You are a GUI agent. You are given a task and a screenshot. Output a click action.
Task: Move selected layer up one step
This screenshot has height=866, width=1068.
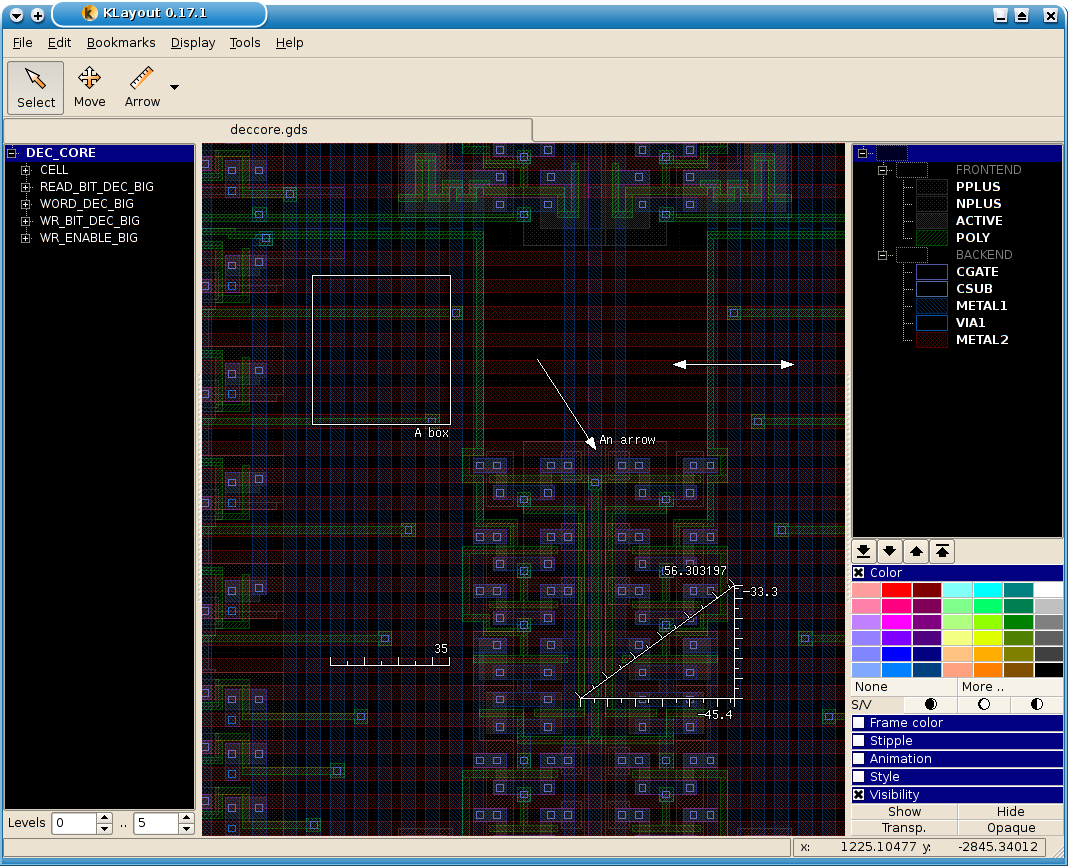pos(915,551)
